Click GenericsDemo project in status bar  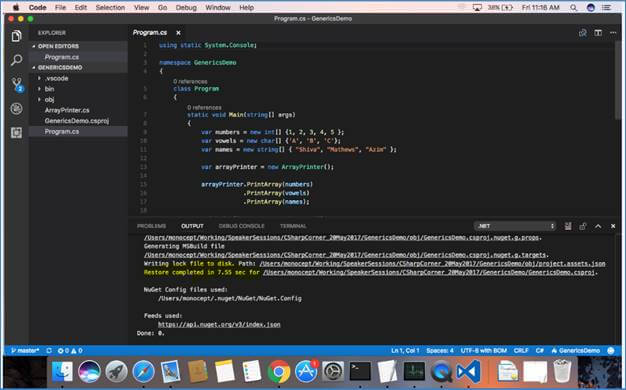click(576, 350)
